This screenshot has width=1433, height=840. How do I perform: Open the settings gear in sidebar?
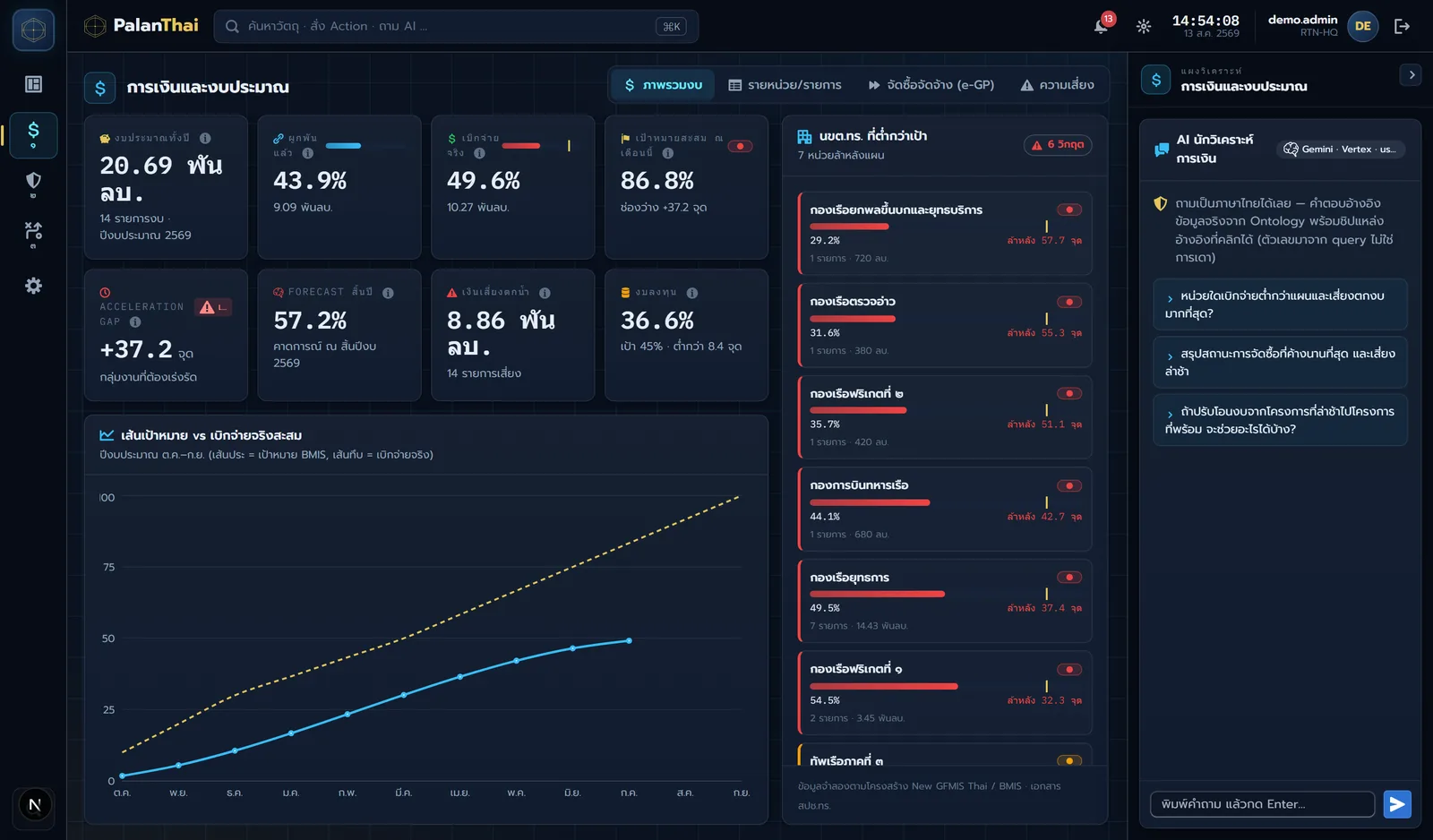coord(33,286)
